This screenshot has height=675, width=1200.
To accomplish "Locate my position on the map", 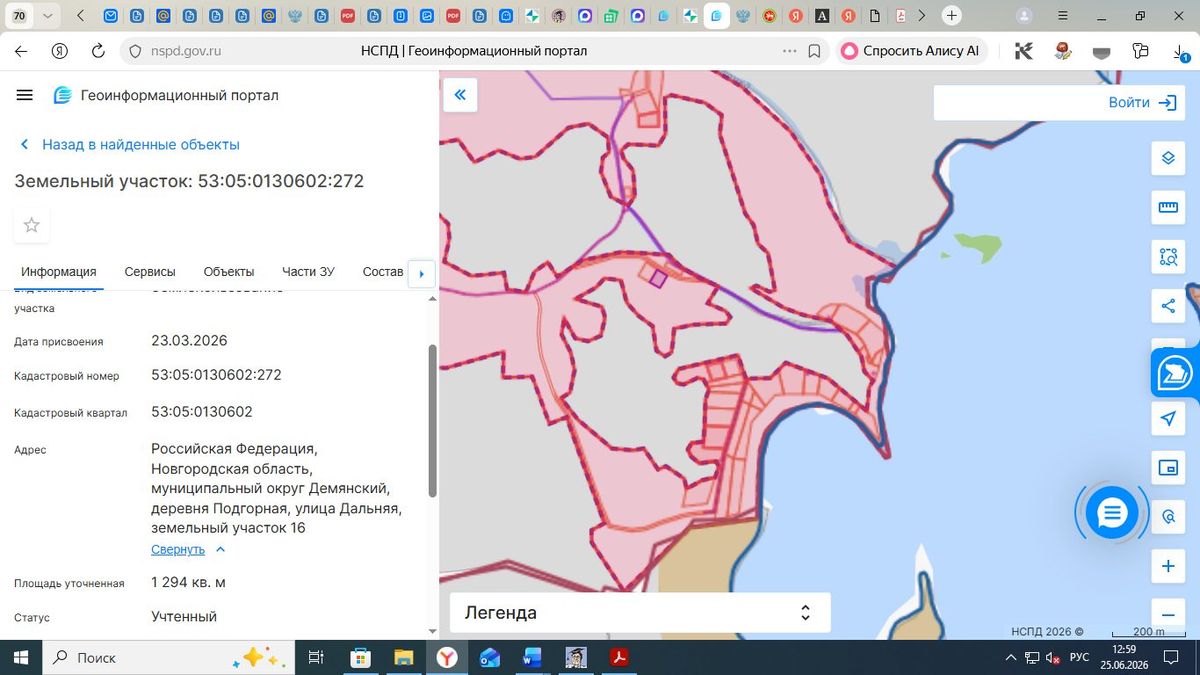I will [x=1168, y=418].
